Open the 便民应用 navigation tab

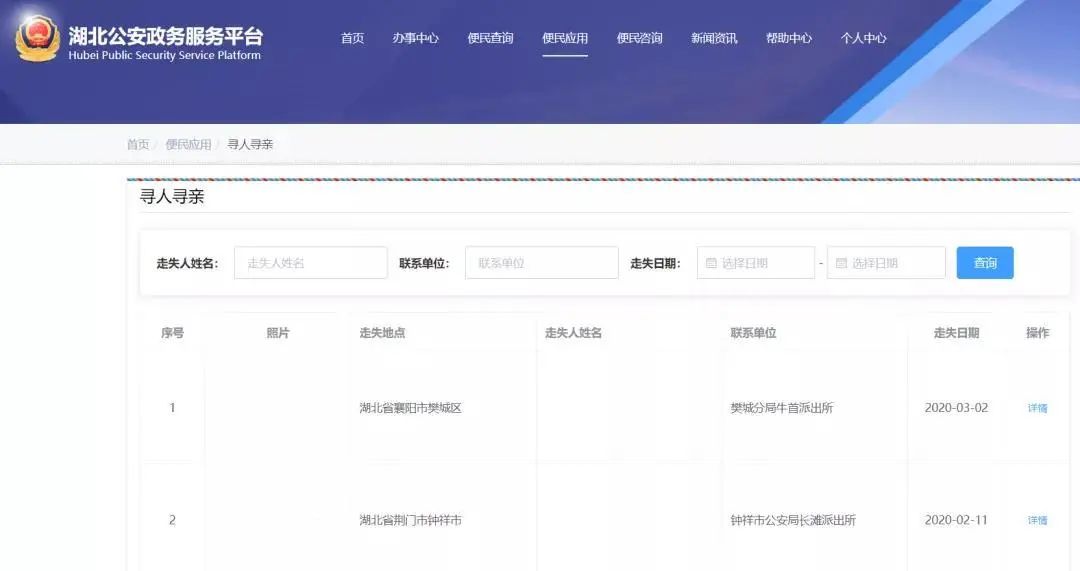point(565,38)
